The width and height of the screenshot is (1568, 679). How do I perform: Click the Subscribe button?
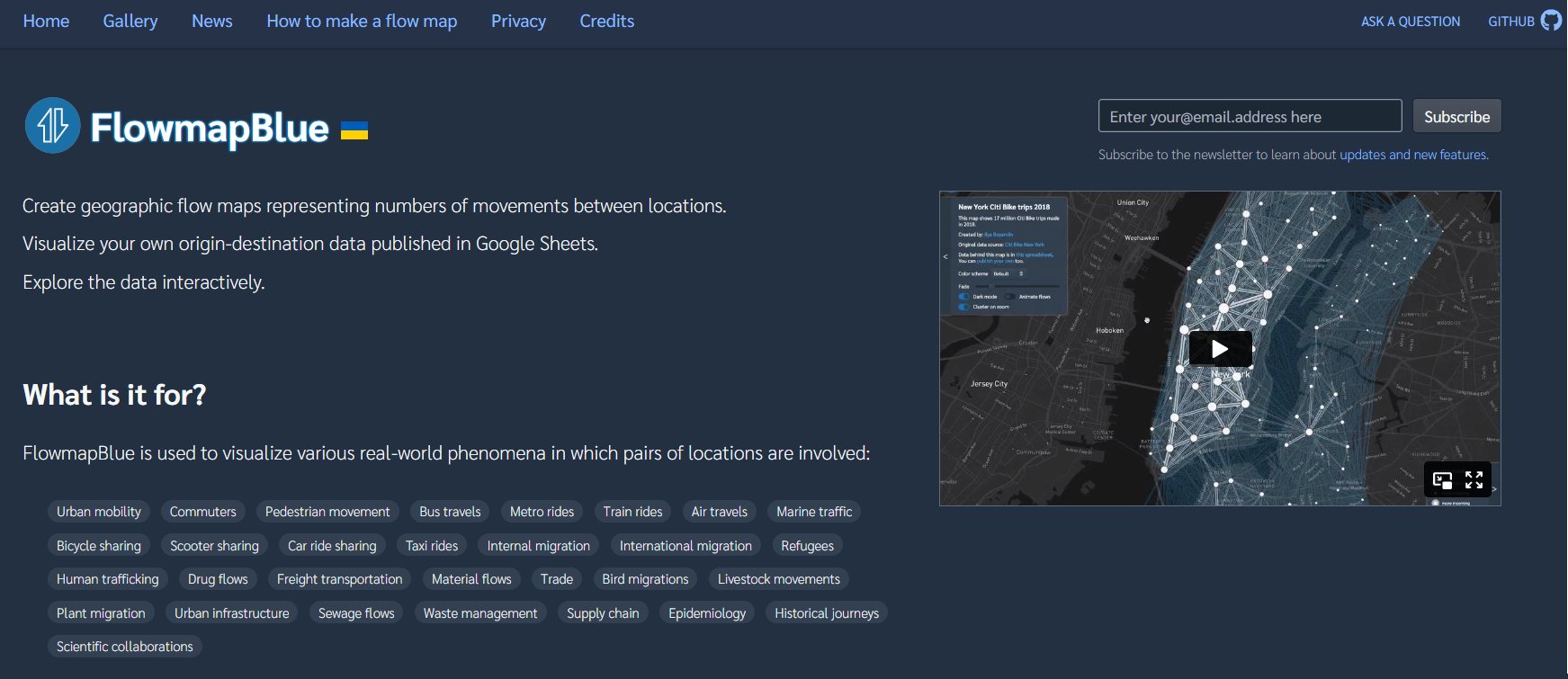point(1456,116)
